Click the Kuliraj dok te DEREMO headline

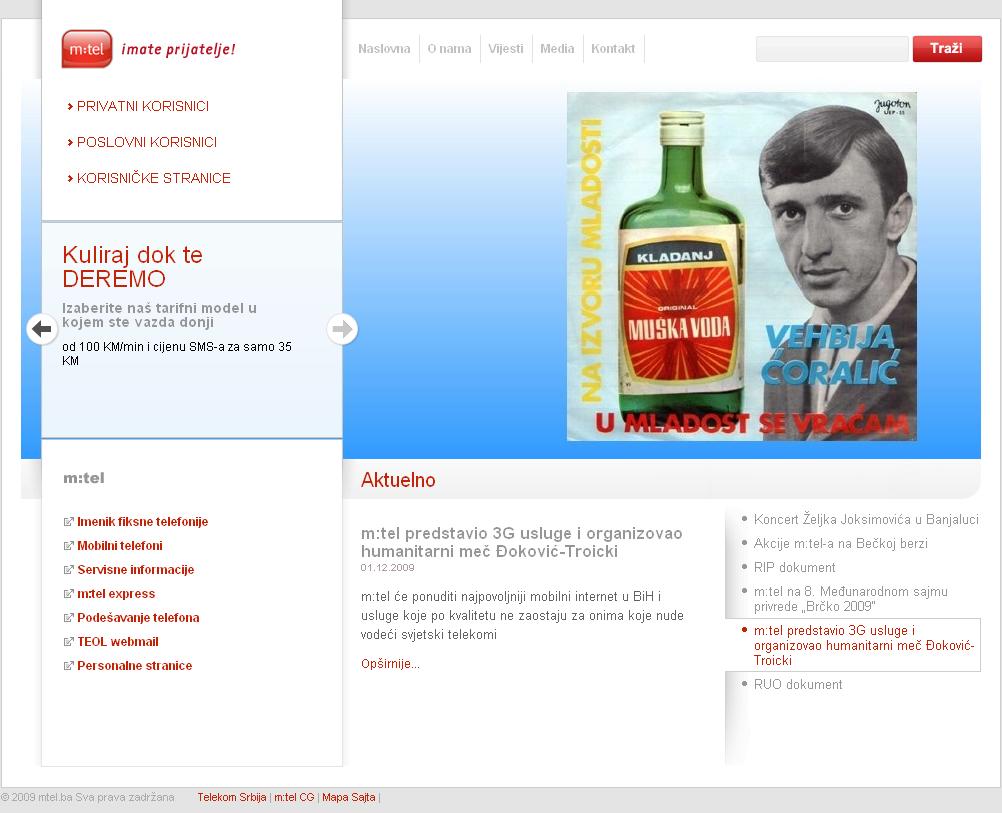132,267
